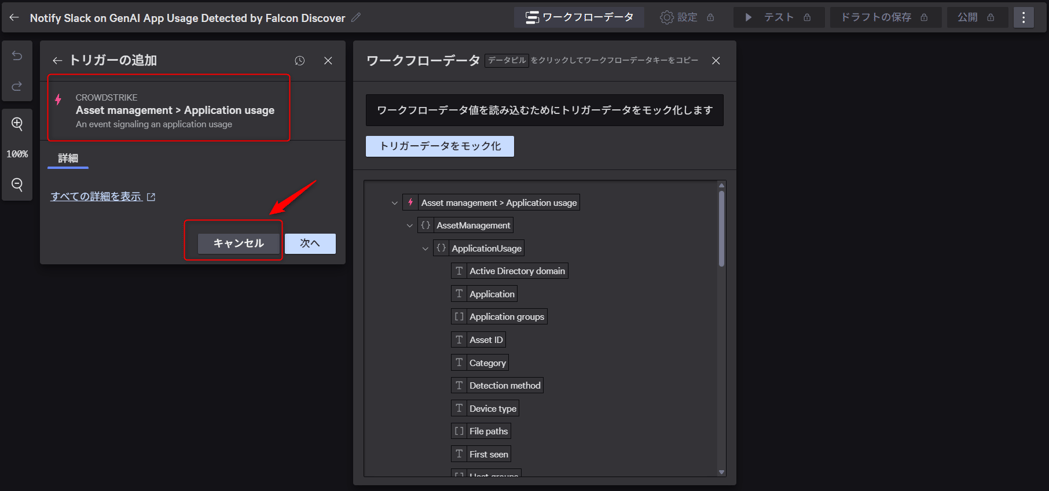Copy the Category data pill
The width and height of the screenshot is (1049, 491).
(x=480, y=363)
